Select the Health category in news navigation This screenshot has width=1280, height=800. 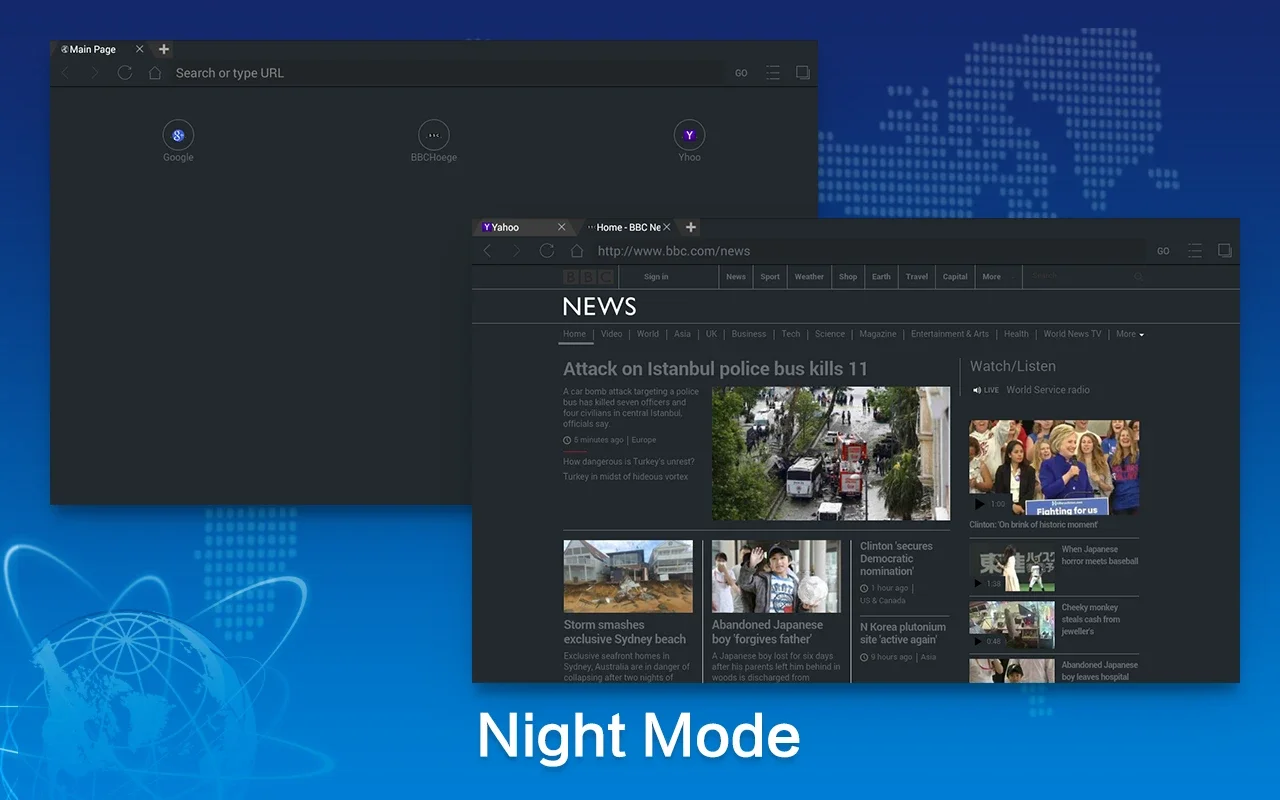(1016, 334)
